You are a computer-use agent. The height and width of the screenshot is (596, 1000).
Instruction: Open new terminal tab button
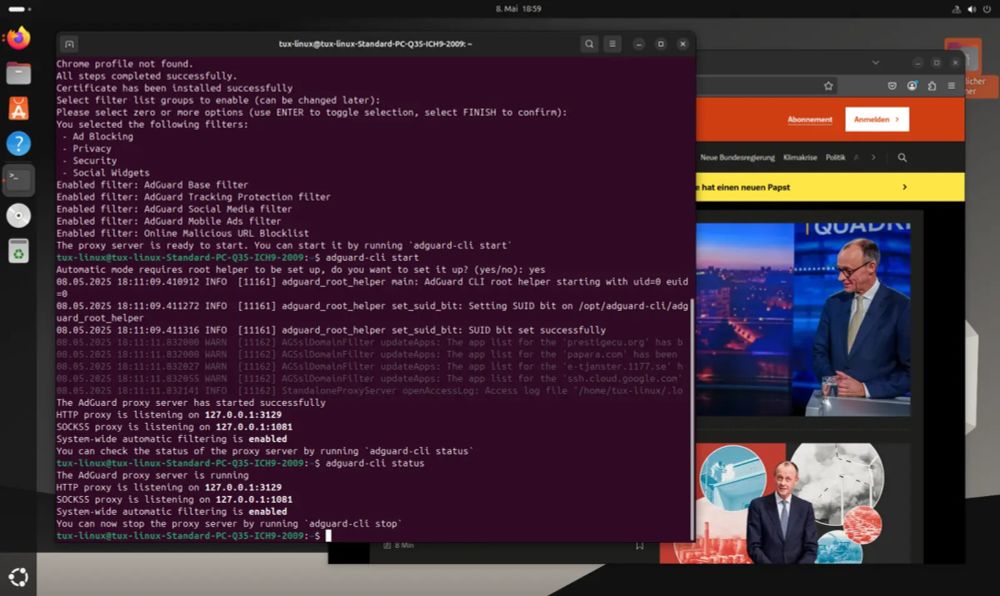[x=70, y=44]
